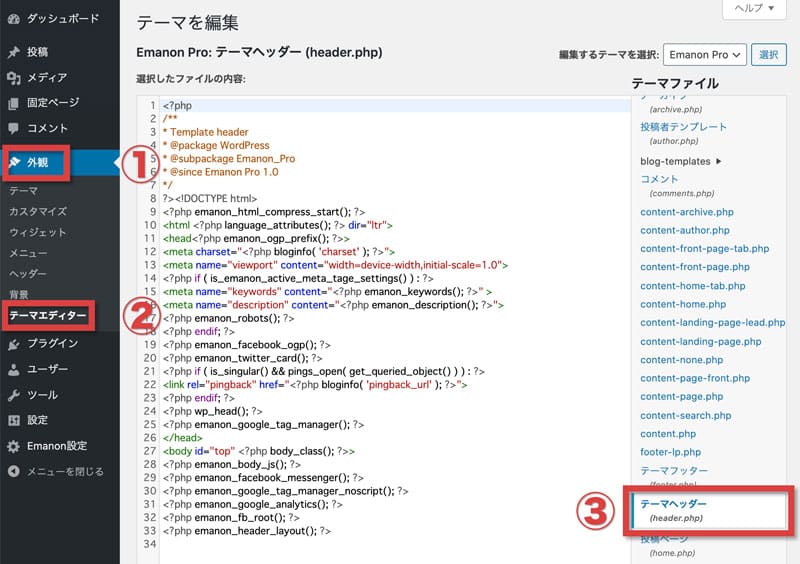Expand the ヘルプ dropdown tab
The height and width of the screenshot is (564, 800).
click(754, 8)
